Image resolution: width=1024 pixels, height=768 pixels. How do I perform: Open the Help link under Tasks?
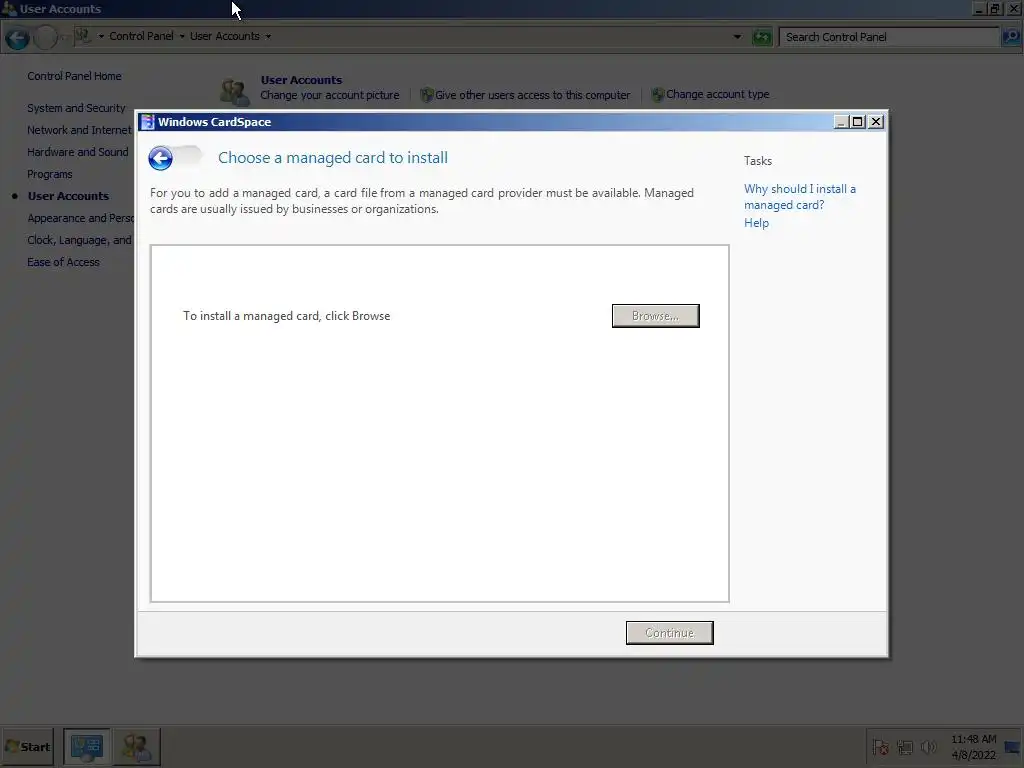(x=756, y=223)
